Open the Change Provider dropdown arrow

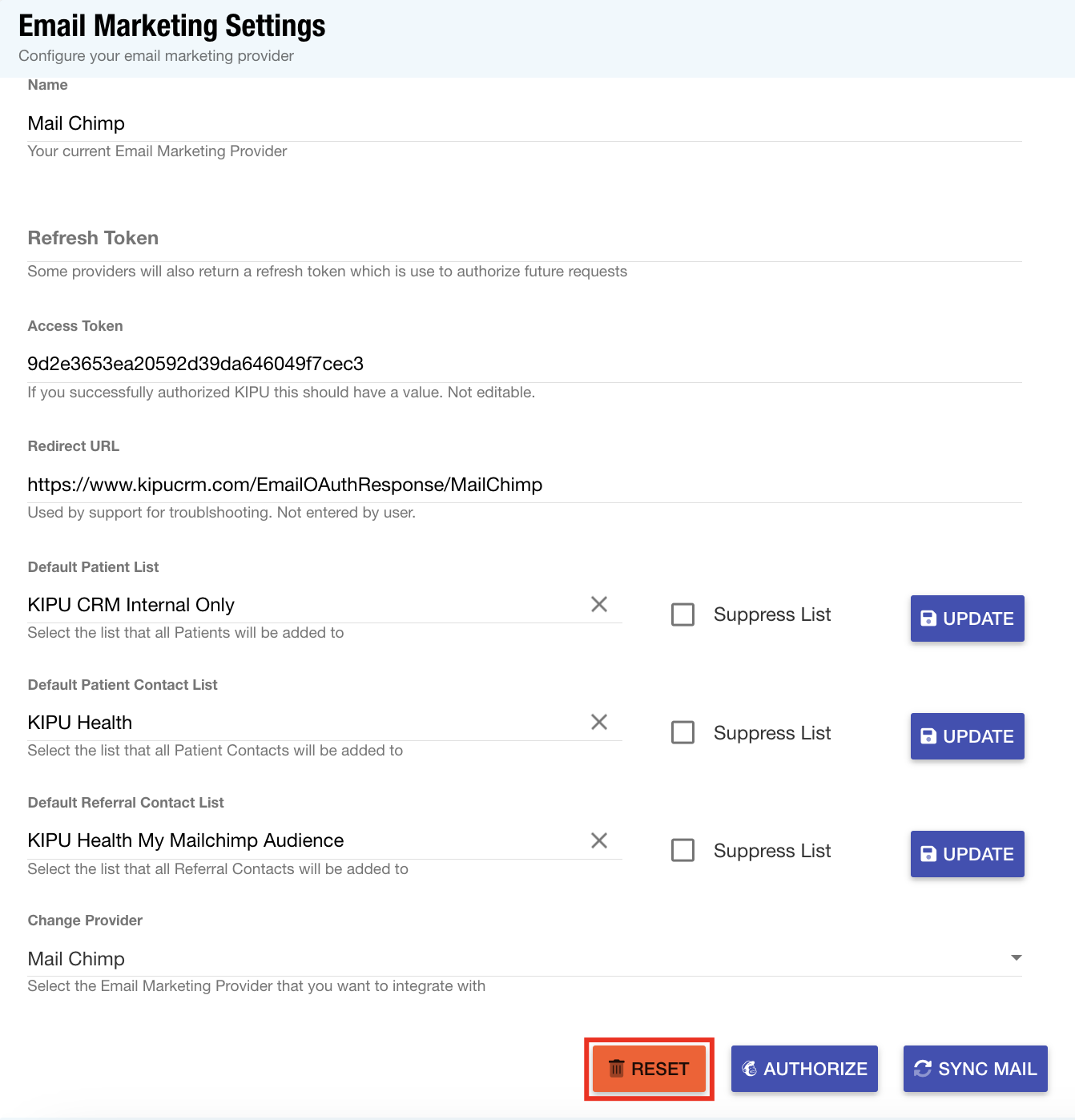[x=1016, y=958]
